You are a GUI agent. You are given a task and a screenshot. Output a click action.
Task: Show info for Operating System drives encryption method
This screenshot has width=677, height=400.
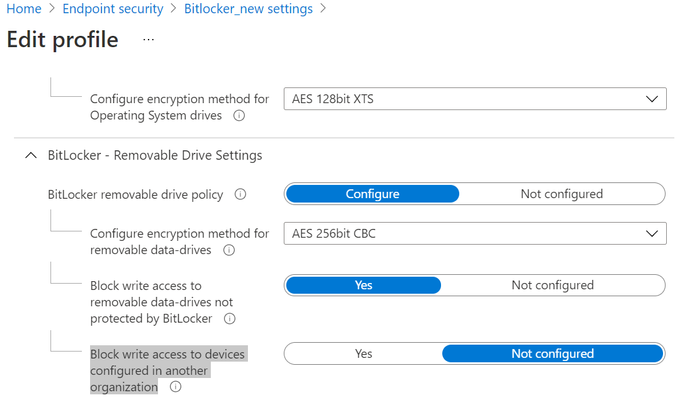(239, 116)
